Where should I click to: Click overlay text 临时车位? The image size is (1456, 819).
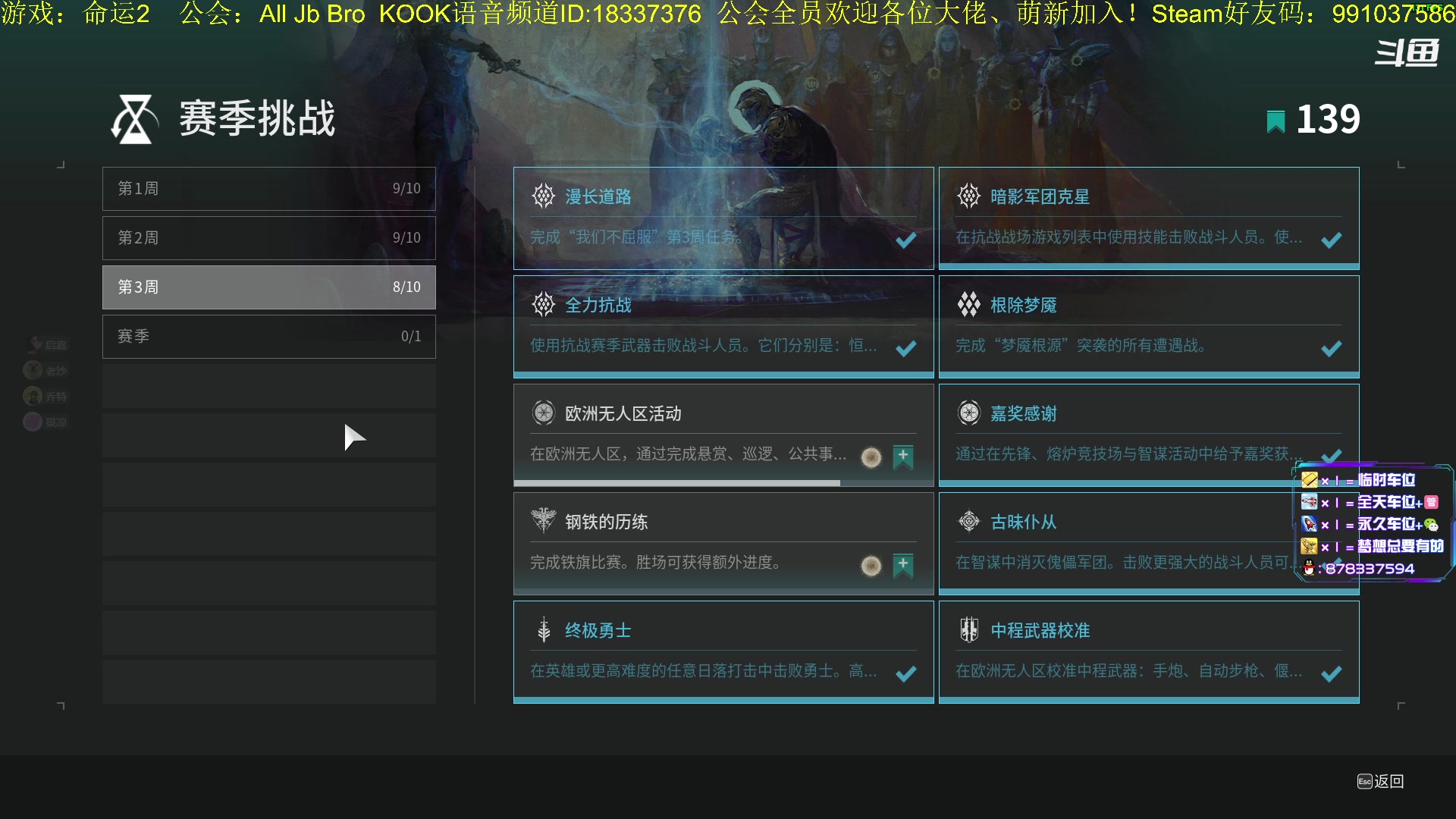pos(1386,480)
